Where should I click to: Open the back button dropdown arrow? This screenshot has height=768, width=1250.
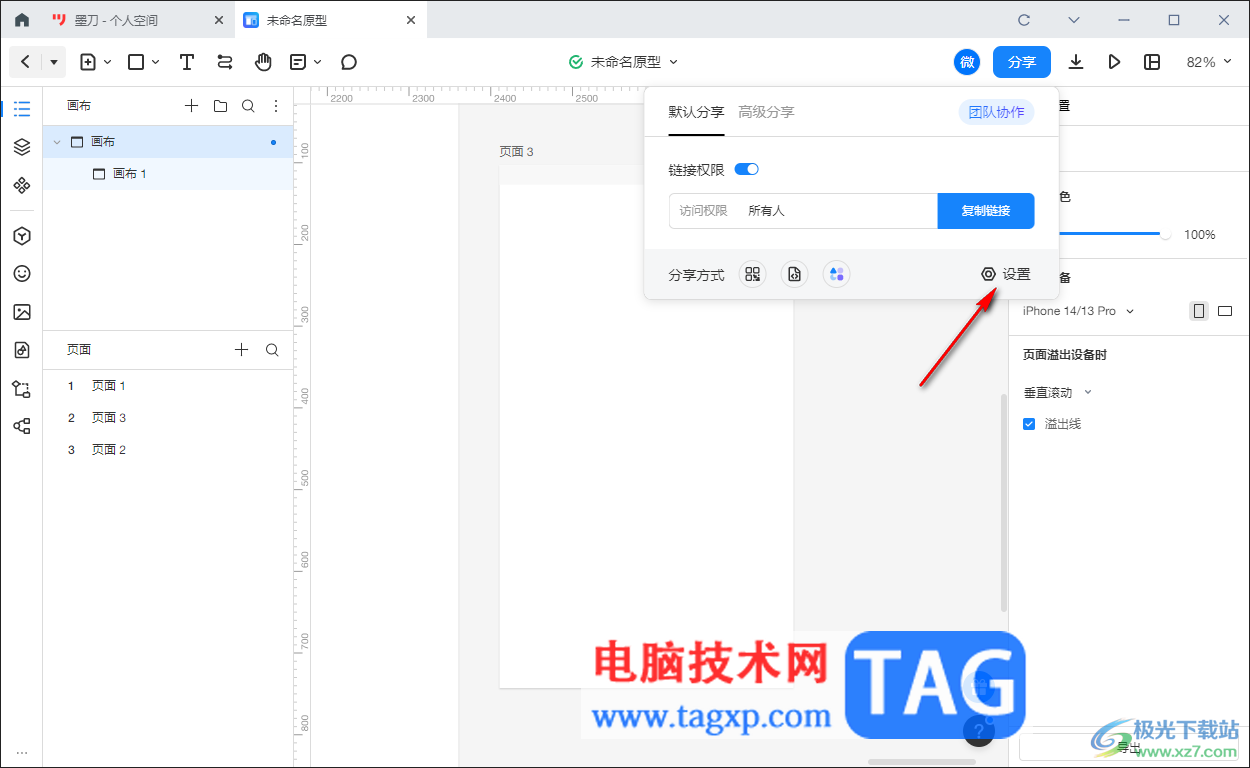54,62
